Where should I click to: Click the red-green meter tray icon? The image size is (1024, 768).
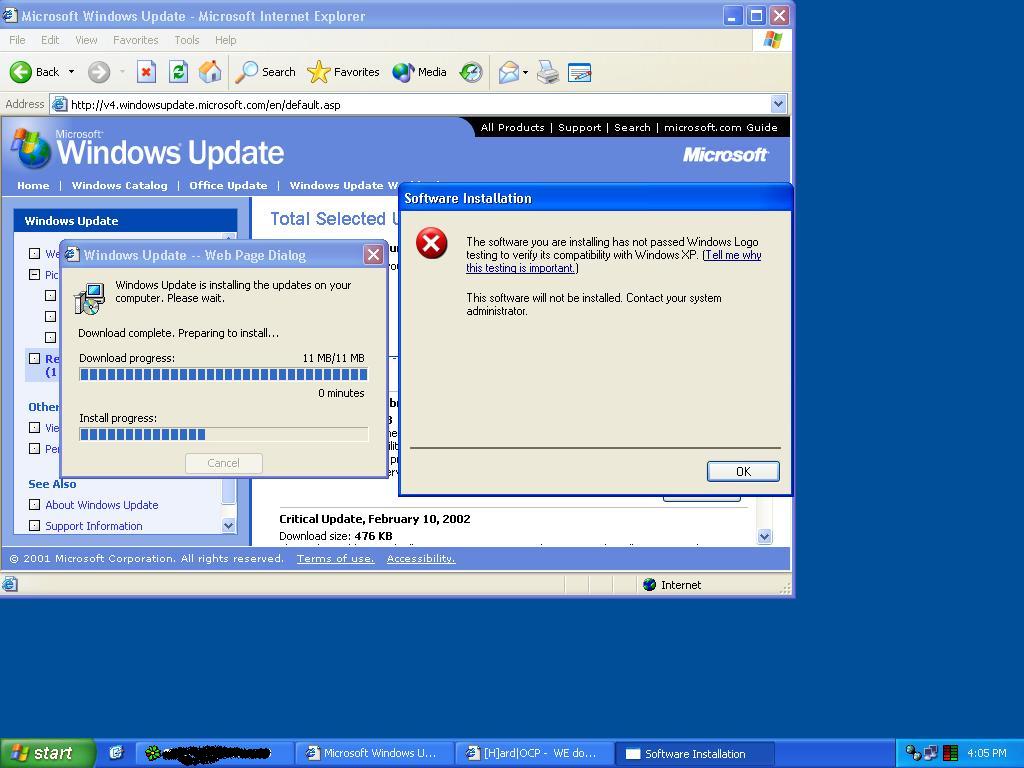point(950,753)
